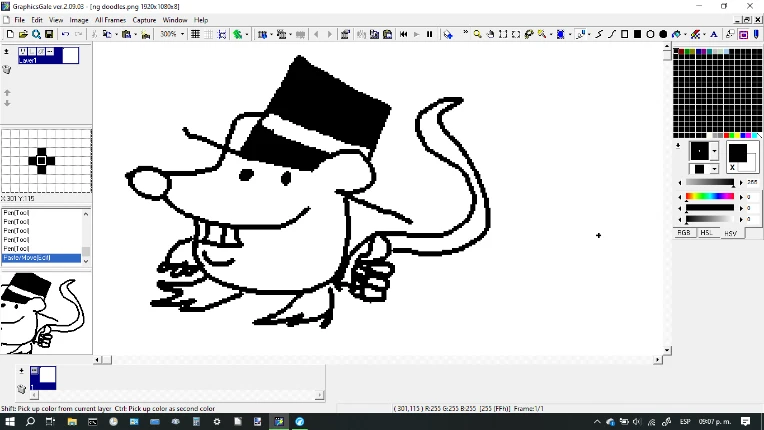
Task: Open the dropdown beside the small black square
Action: (x=714, y=168)
